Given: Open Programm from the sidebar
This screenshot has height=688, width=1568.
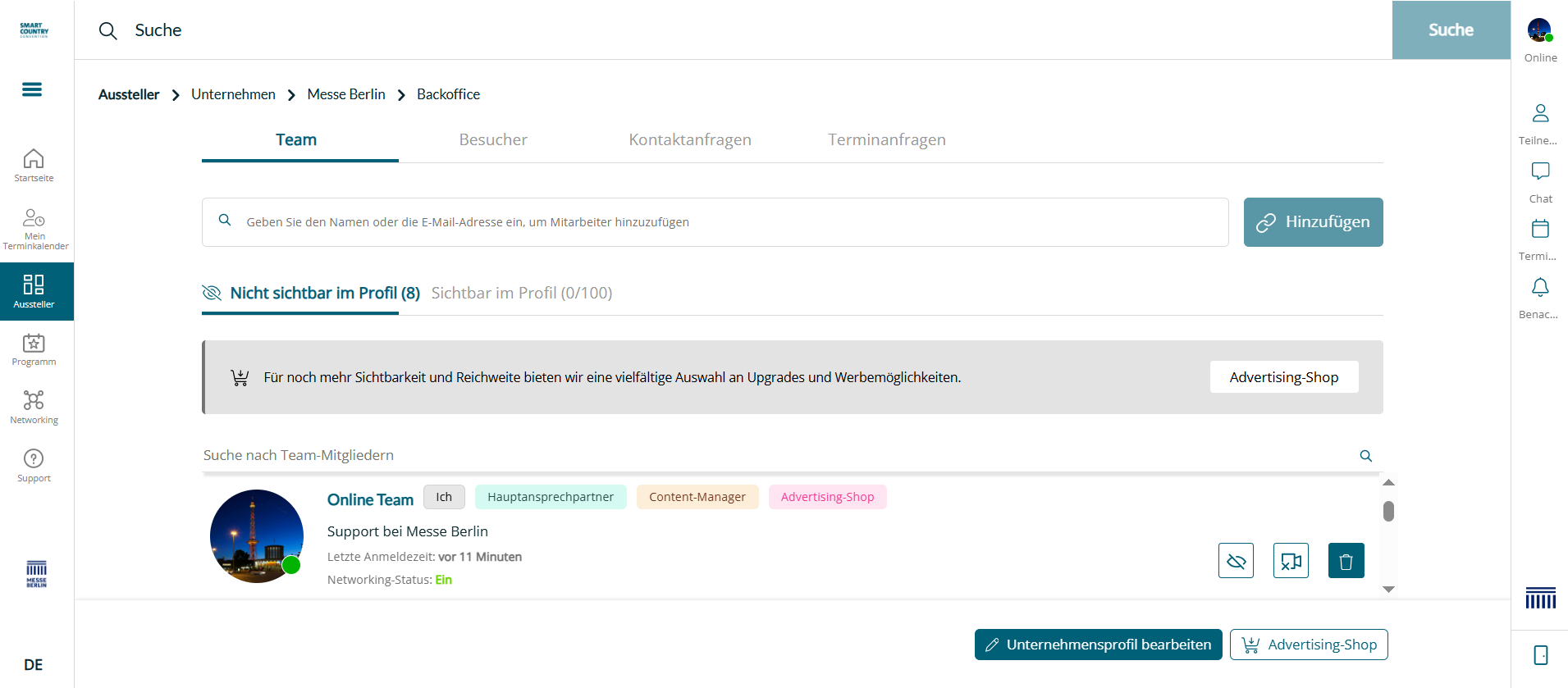Looking at the screenshot, I should pos(34,350).
